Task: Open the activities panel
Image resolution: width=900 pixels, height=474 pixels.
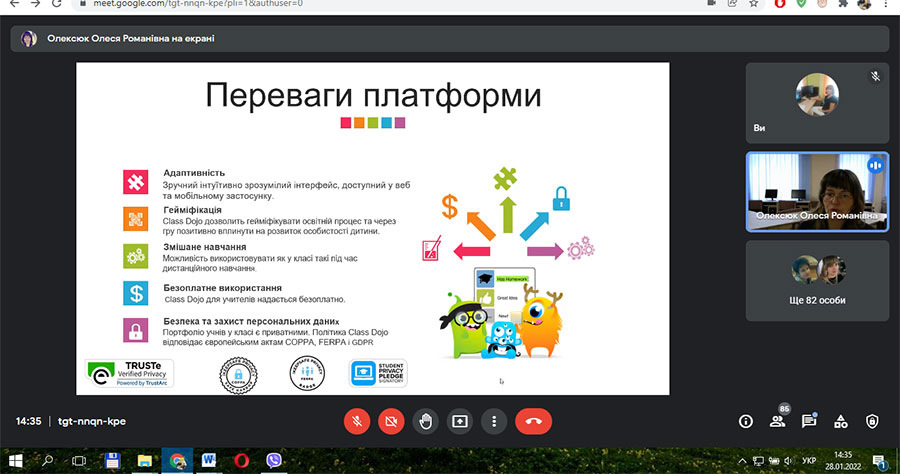Action: click(840, 422)
